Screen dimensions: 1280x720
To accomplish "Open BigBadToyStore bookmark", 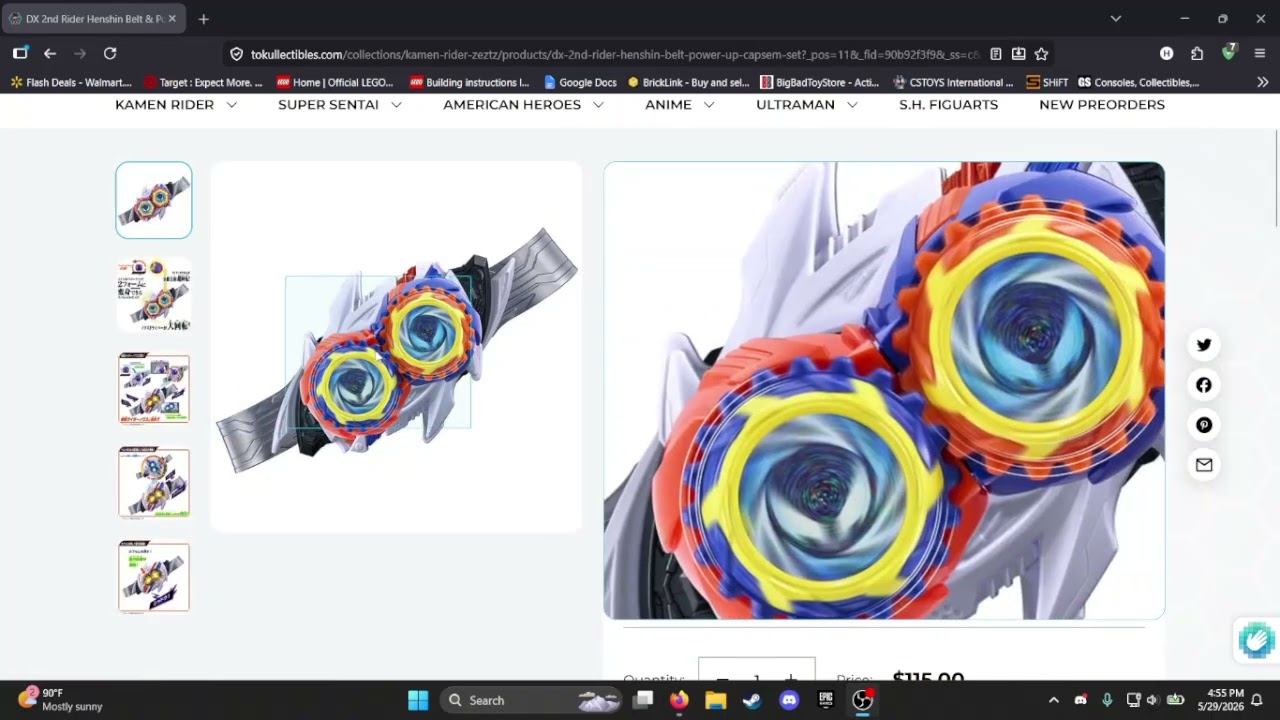I will pos(820,83).
